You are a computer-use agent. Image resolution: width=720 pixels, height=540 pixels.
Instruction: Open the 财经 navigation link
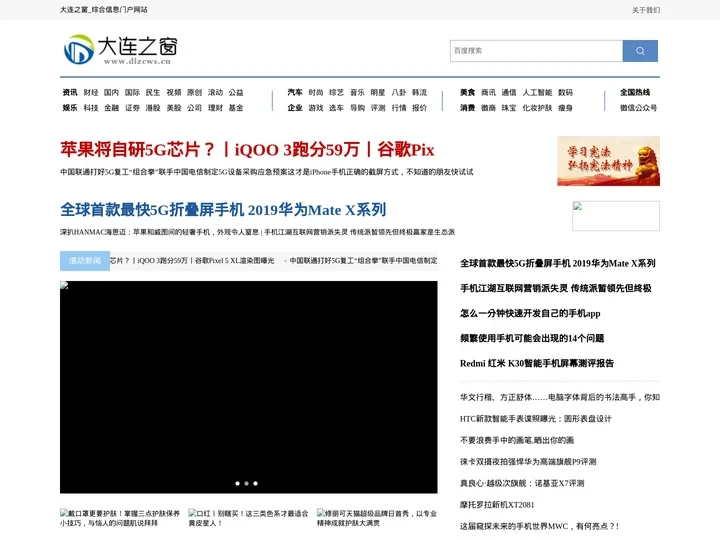(91, 92)
